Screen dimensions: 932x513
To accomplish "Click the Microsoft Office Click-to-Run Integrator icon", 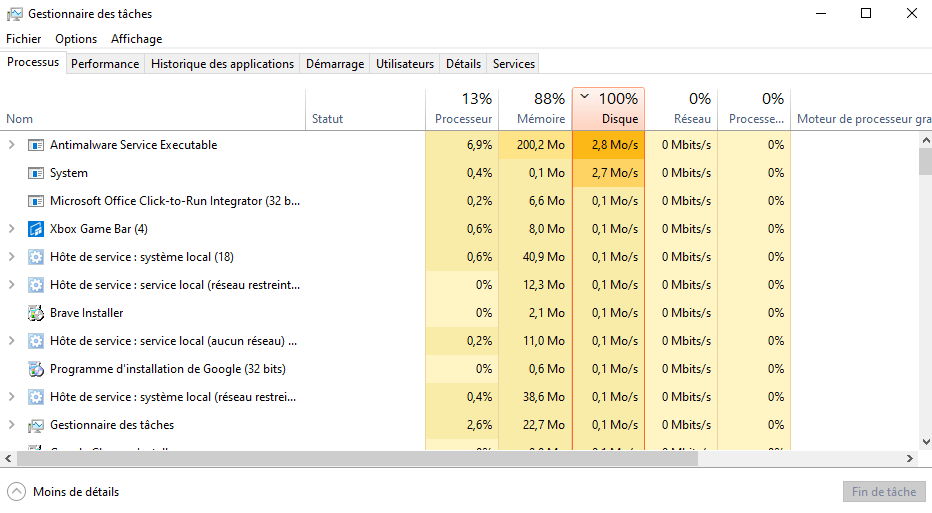I will (x=36, y=201).
